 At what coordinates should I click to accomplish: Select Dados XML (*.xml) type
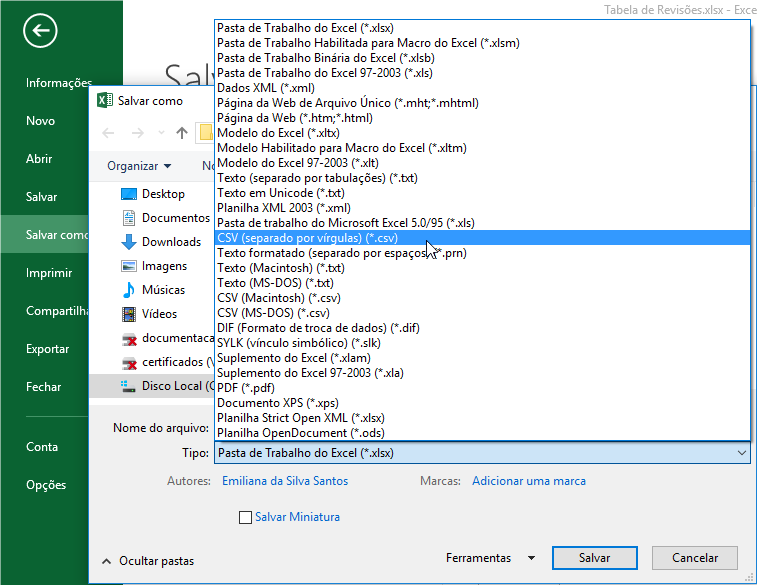tap(482, 88)
